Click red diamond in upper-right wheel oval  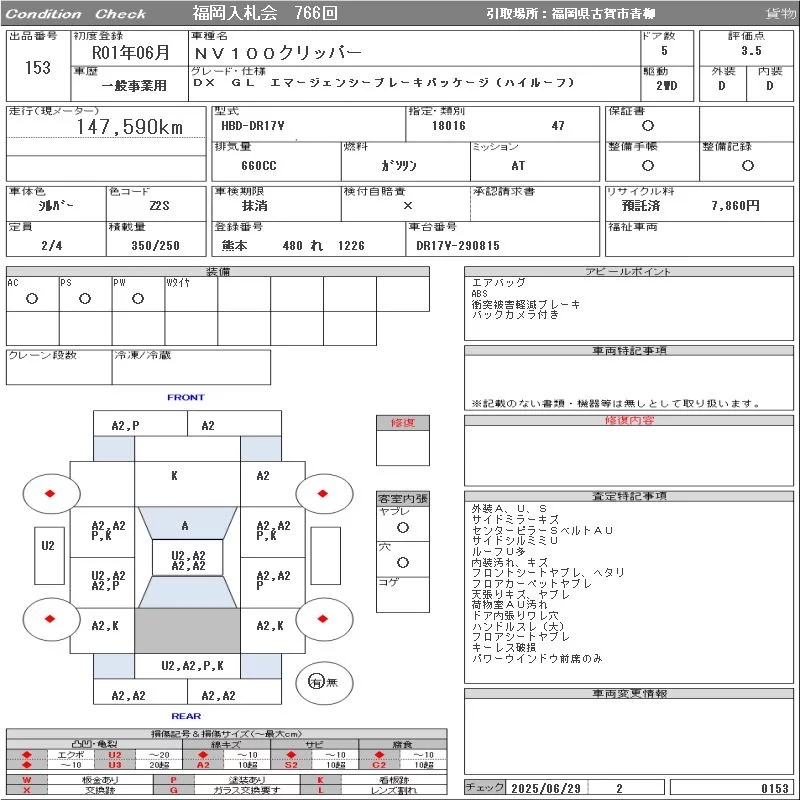tap(322, 493)
